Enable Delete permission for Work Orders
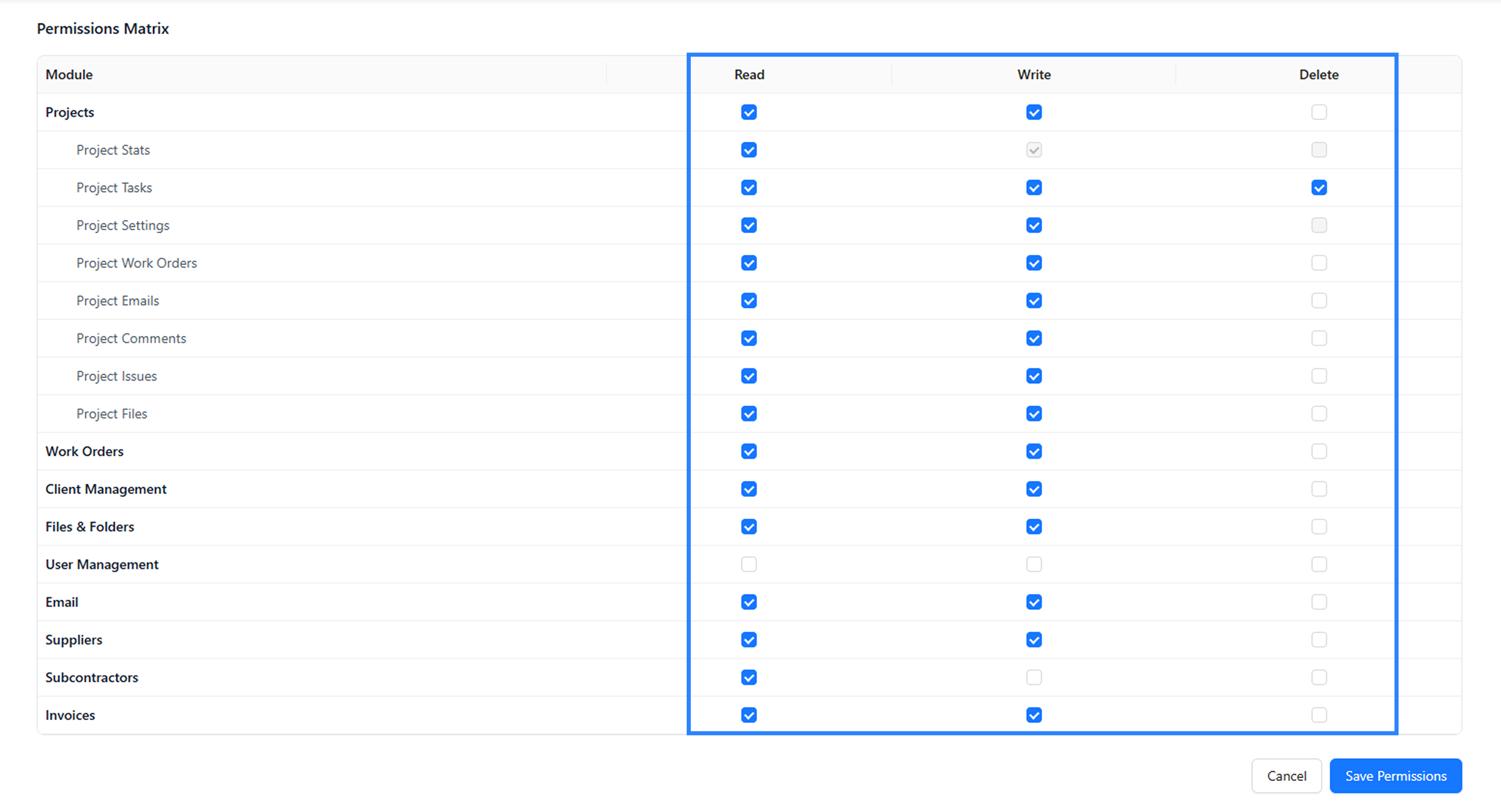 [1319, 452]
